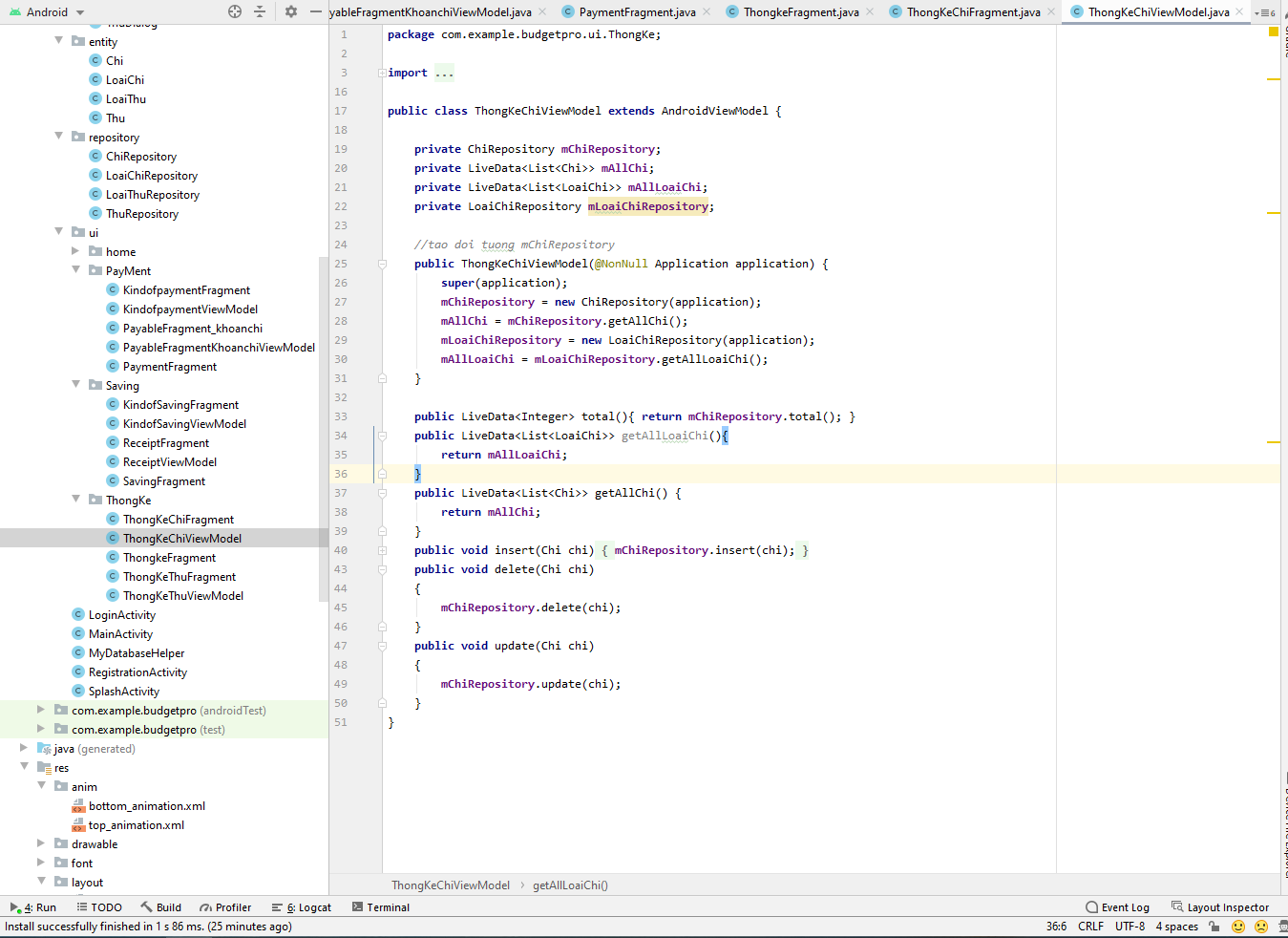
Task: Open project panel settings gear
Action: point(291,11)
